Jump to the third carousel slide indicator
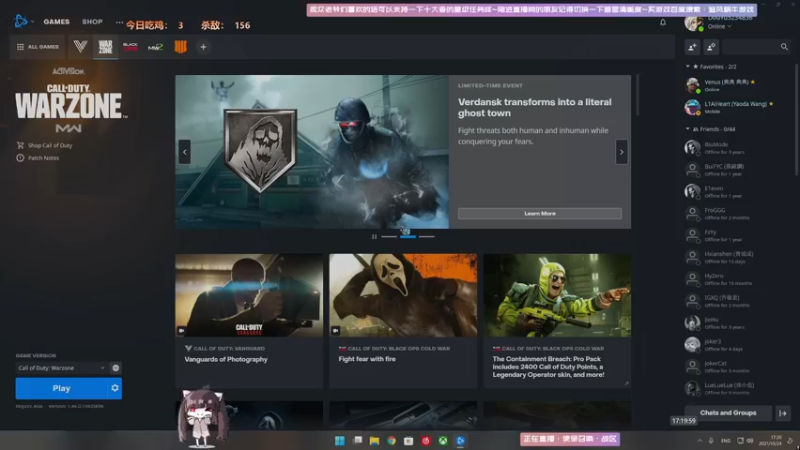 pos(427,237)
